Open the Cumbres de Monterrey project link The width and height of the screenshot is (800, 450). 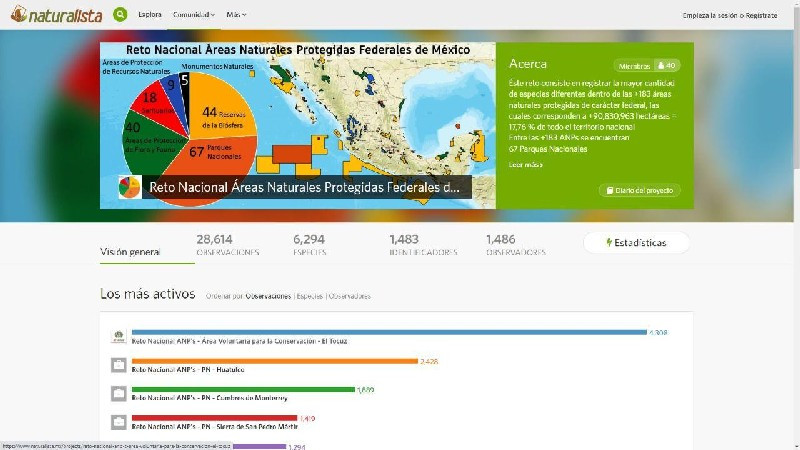coord(210,398)
